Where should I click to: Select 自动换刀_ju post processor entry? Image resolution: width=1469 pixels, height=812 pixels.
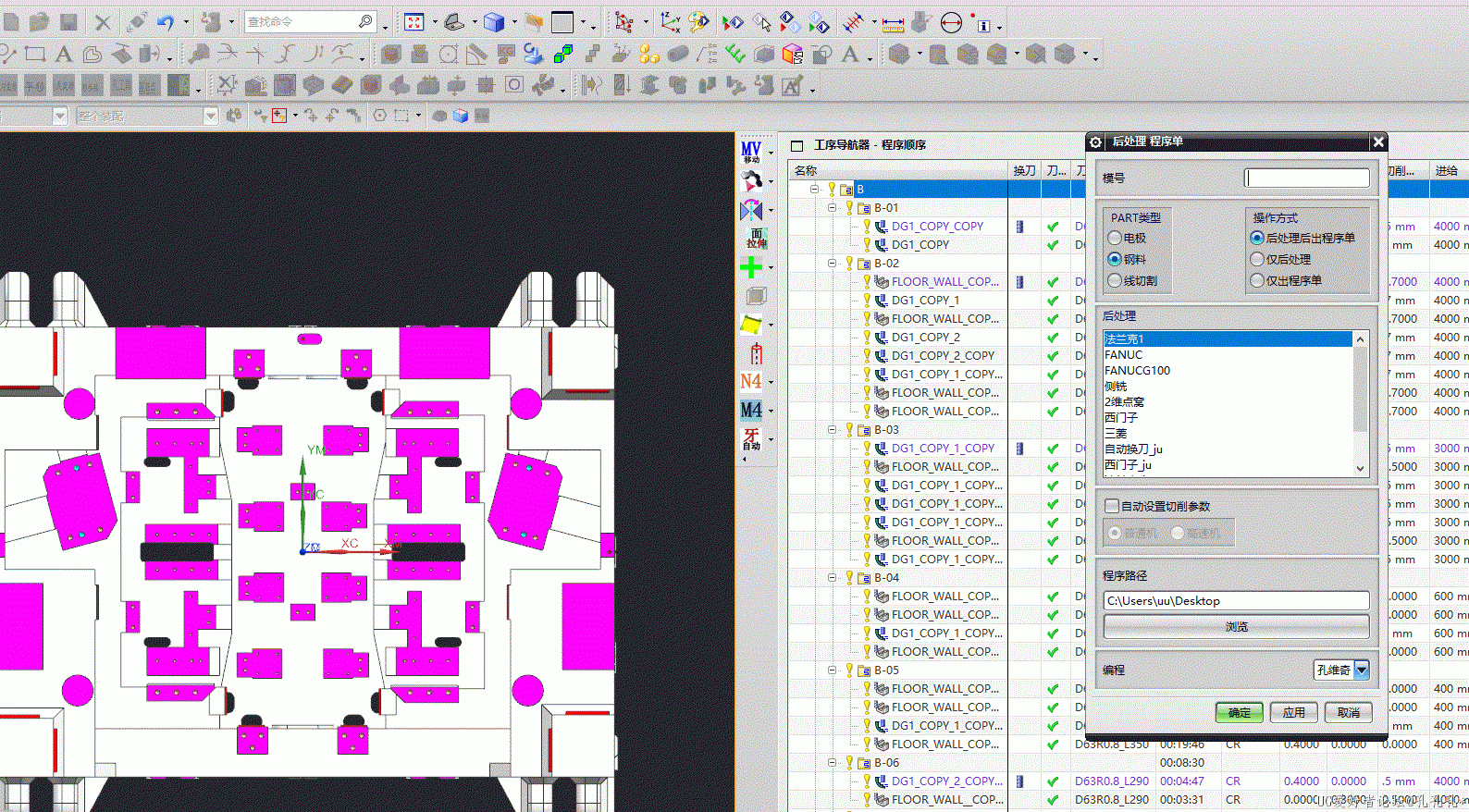coord(1228,449)
